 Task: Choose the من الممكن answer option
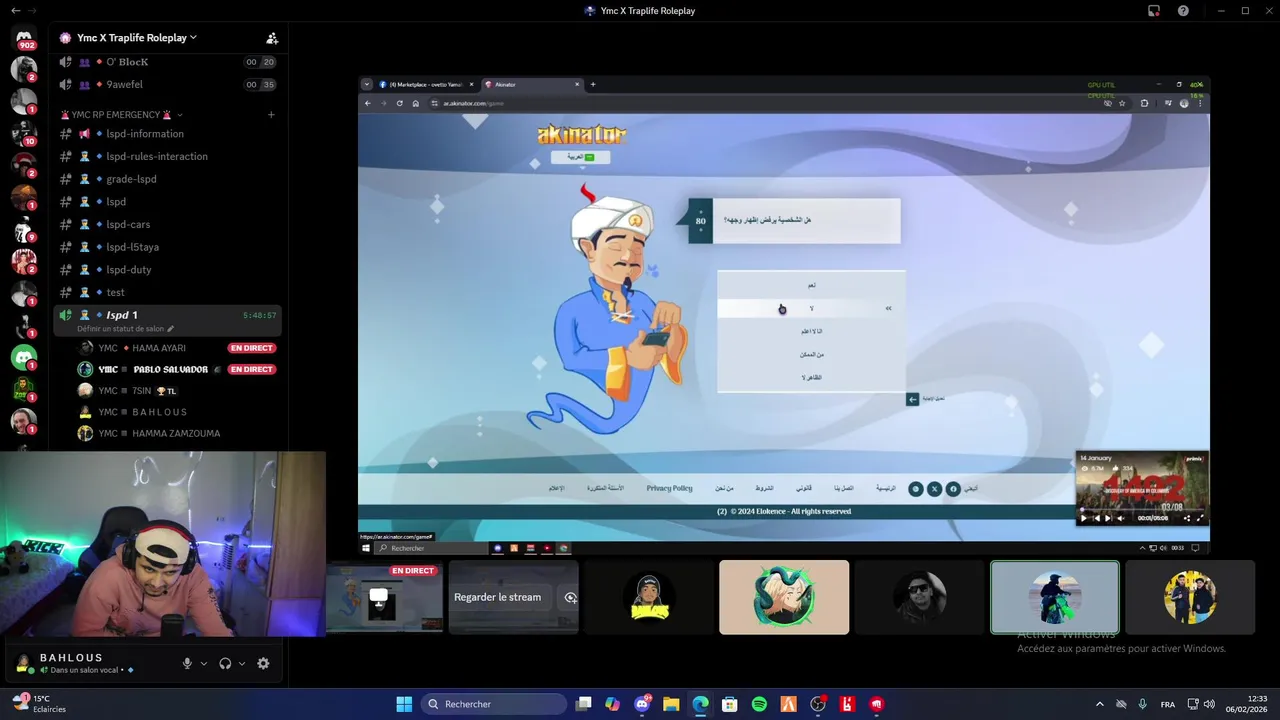[x=811, y=354]
